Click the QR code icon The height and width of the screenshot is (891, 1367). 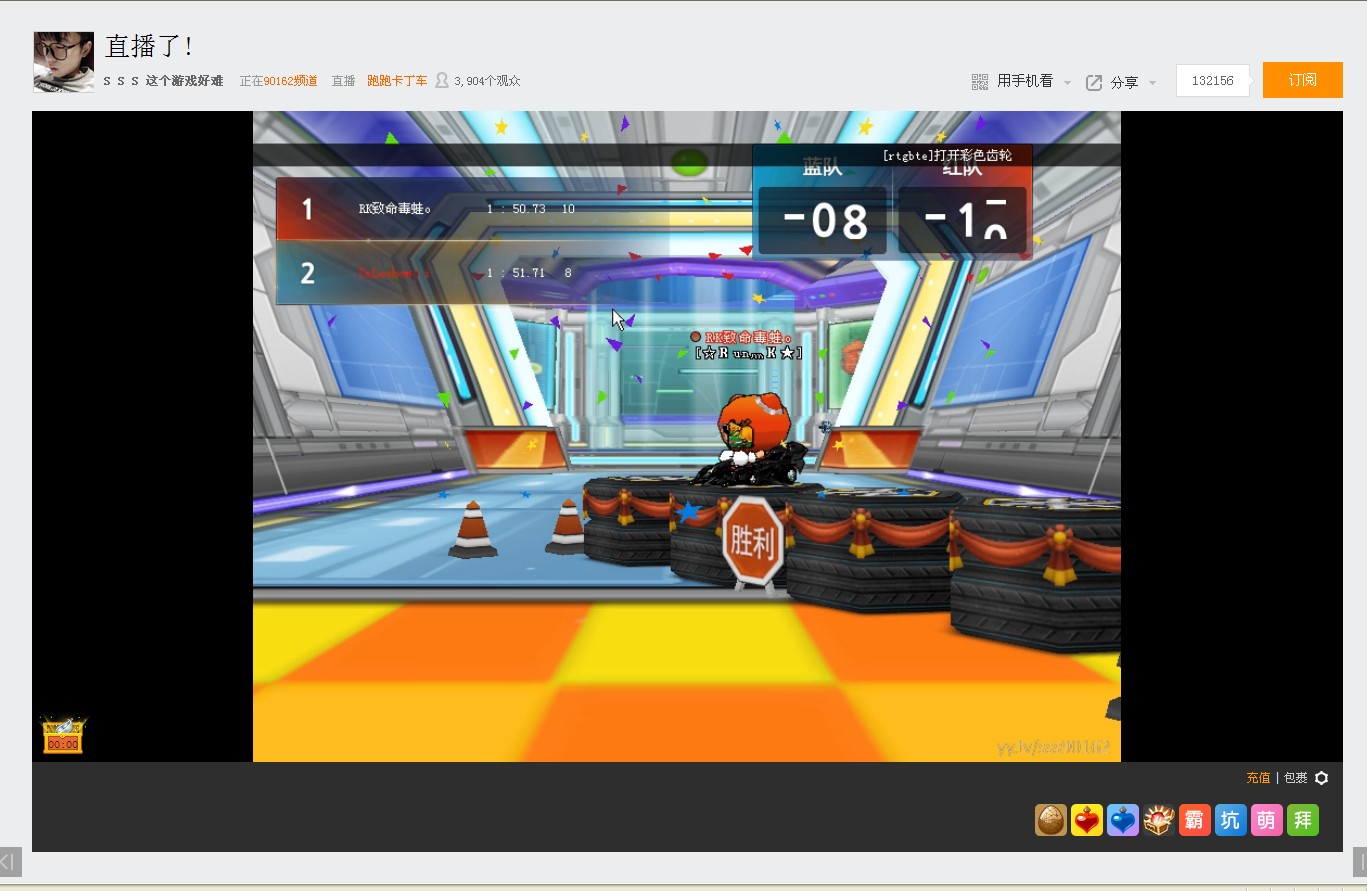(980, 82)
